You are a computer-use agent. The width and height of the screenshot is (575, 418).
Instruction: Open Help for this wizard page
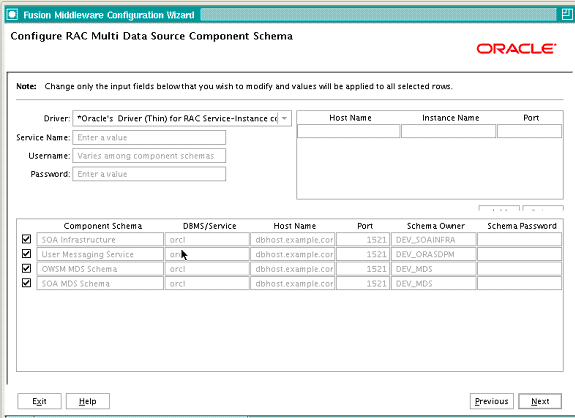(88, 401)
